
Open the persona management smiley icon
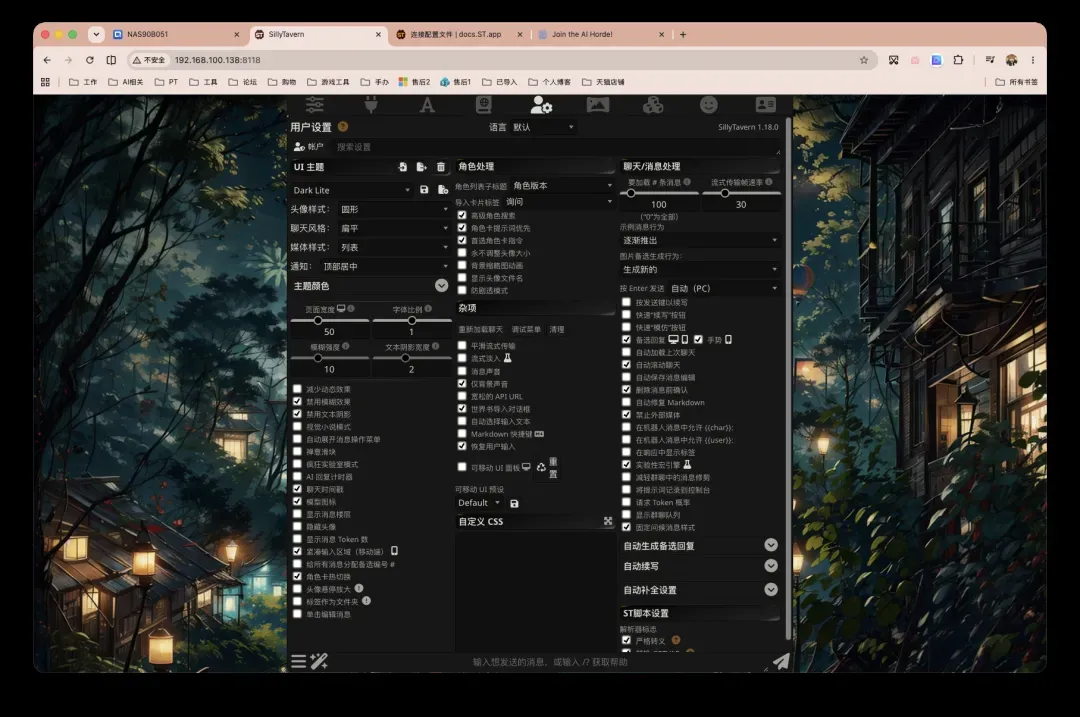point(709,105)
